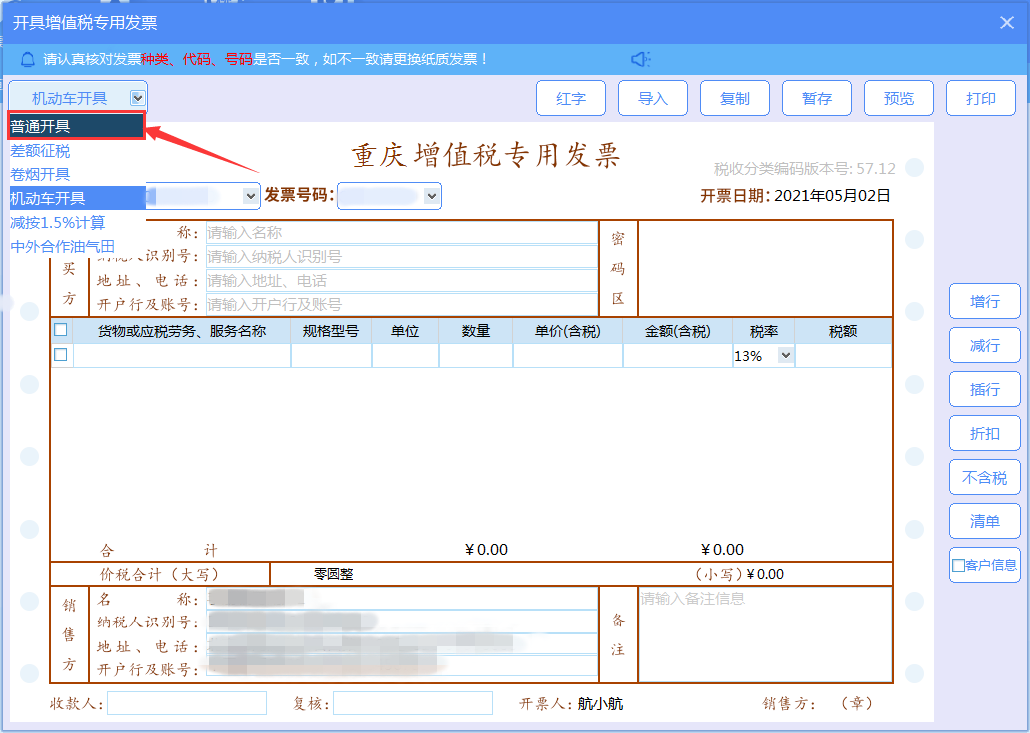The width and height of the screenshot is (1030, 733).
Task: Open the 发票号码 dropdown
Action: coord(432,197)
